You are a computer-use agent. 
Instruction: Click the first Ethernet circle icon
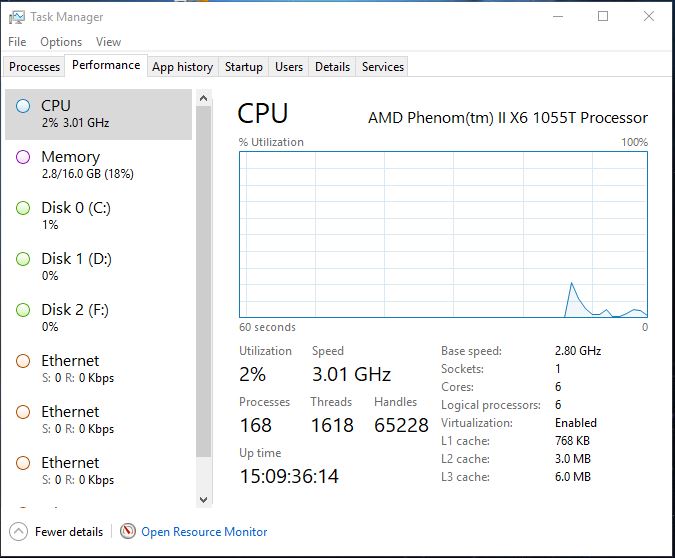point(23,361)
